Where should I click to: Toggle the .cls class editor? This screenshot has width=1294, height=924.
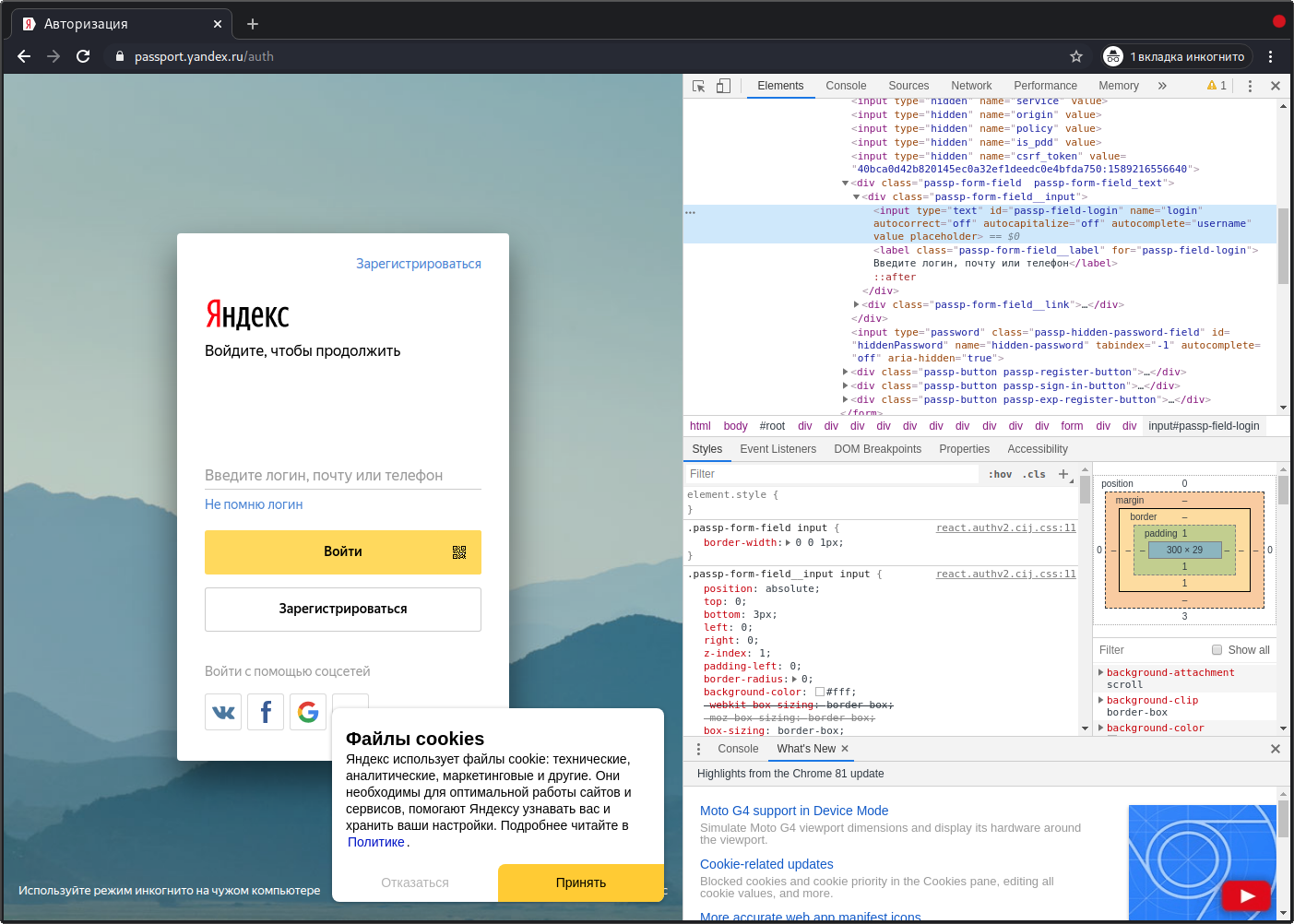coord(1034,474)
